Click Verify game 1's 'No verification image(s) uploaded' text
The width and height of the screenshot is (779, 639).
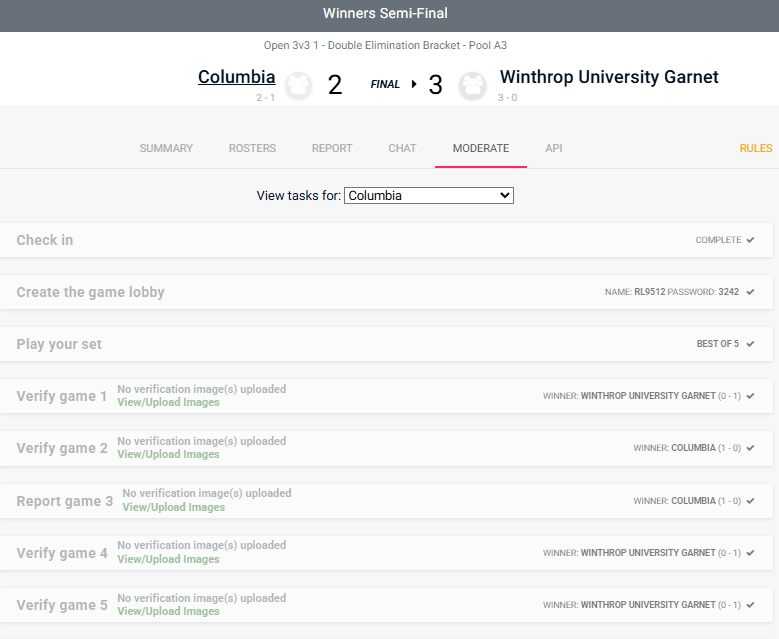pos(202,389)
